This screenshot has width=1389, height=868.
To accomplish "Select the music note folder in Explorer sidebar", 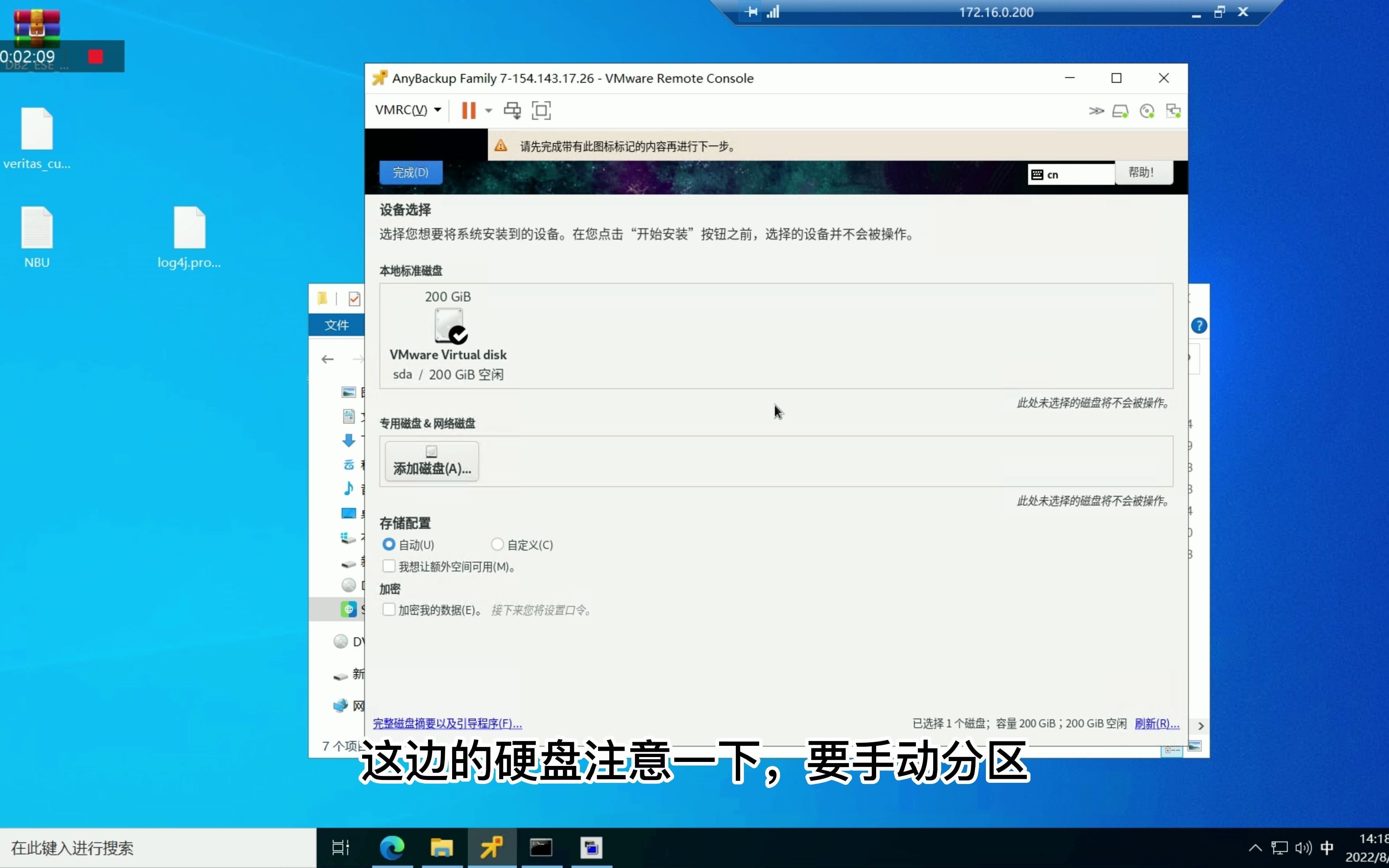I will point(348,489).
